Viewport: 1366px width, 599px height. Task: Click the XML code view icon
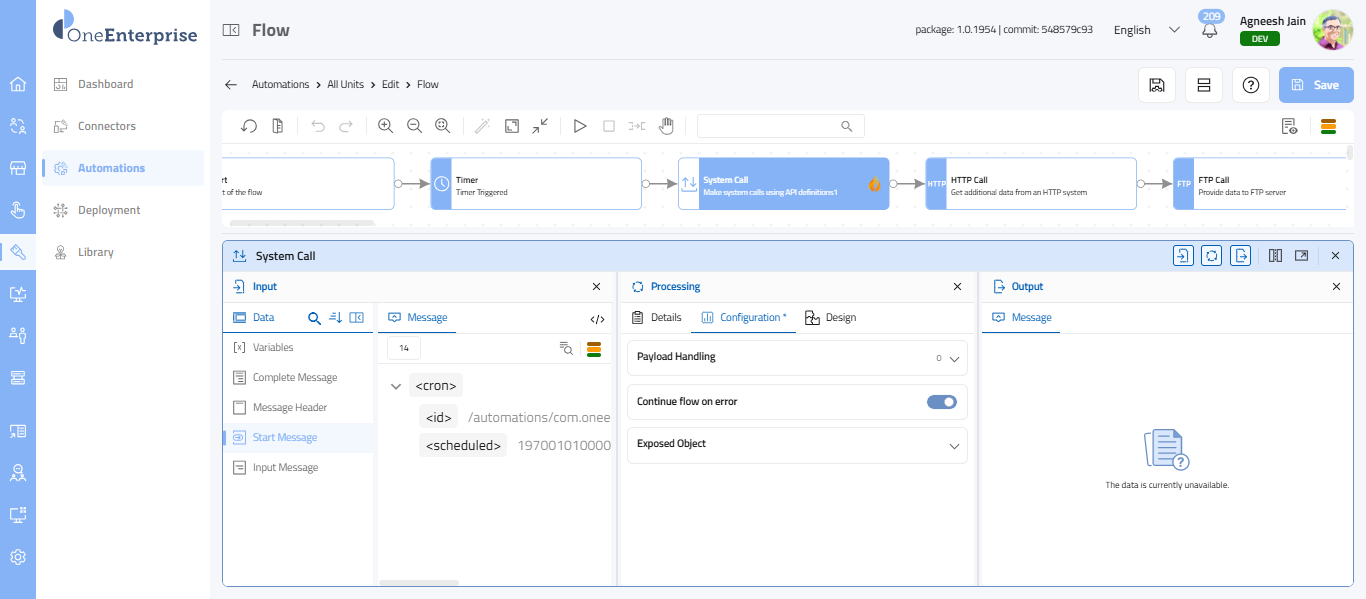coord(597,319)
